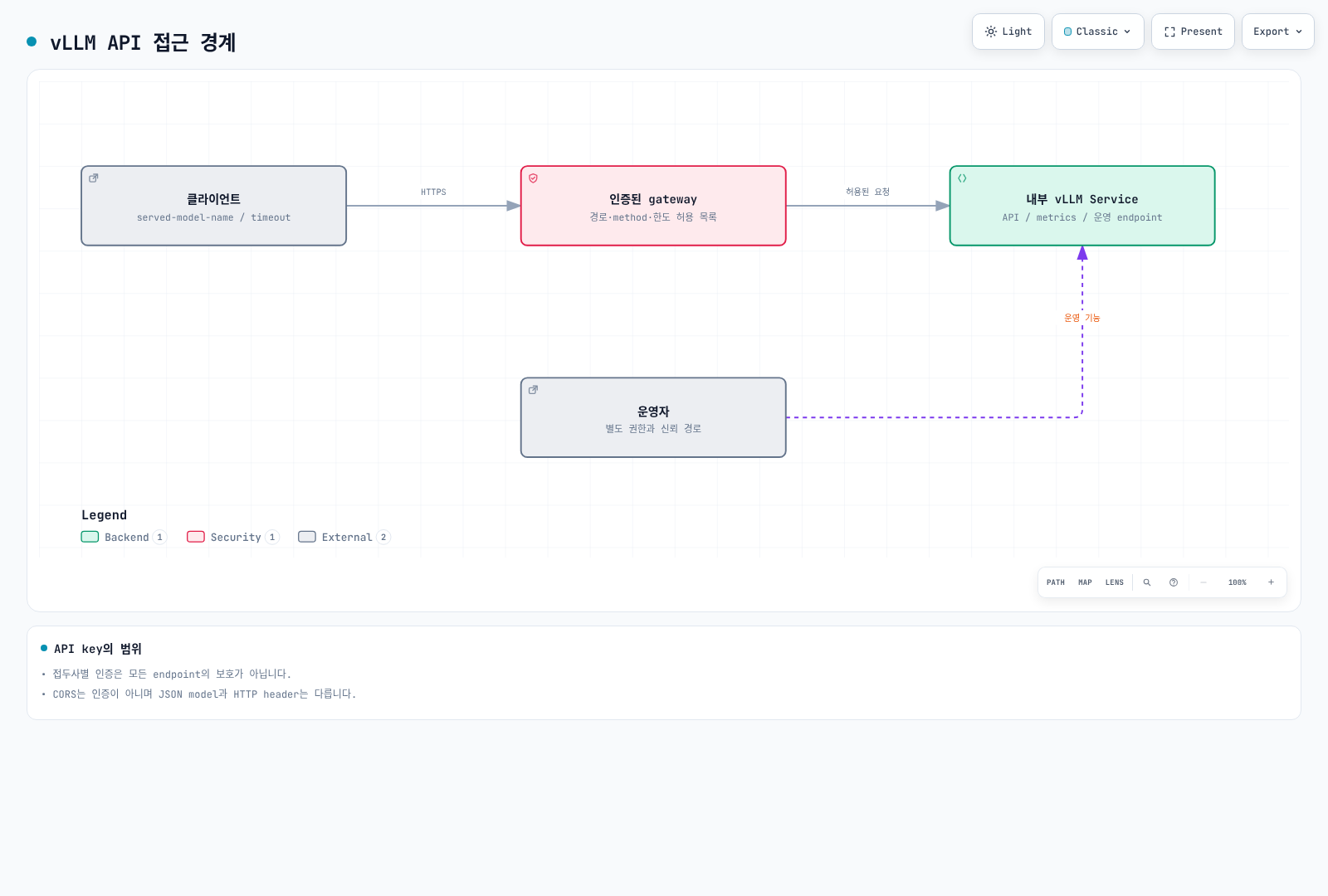Select the 내부 vLLM Service node
The height and width of the screenshot is (896, 1328).
pos(1082,206)
